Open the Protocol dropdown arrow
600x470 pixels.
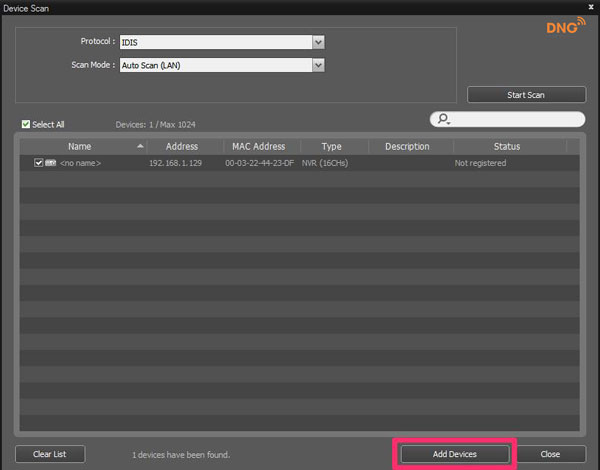318,42
